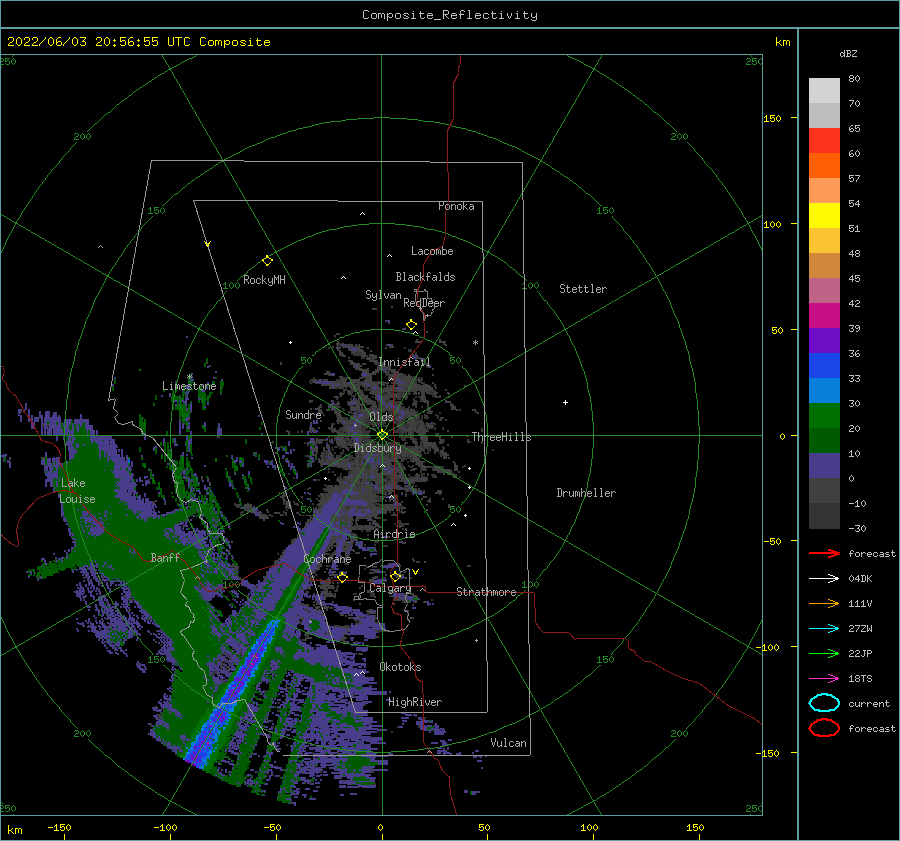Click the Drumheller label

(x=586, y=493)
